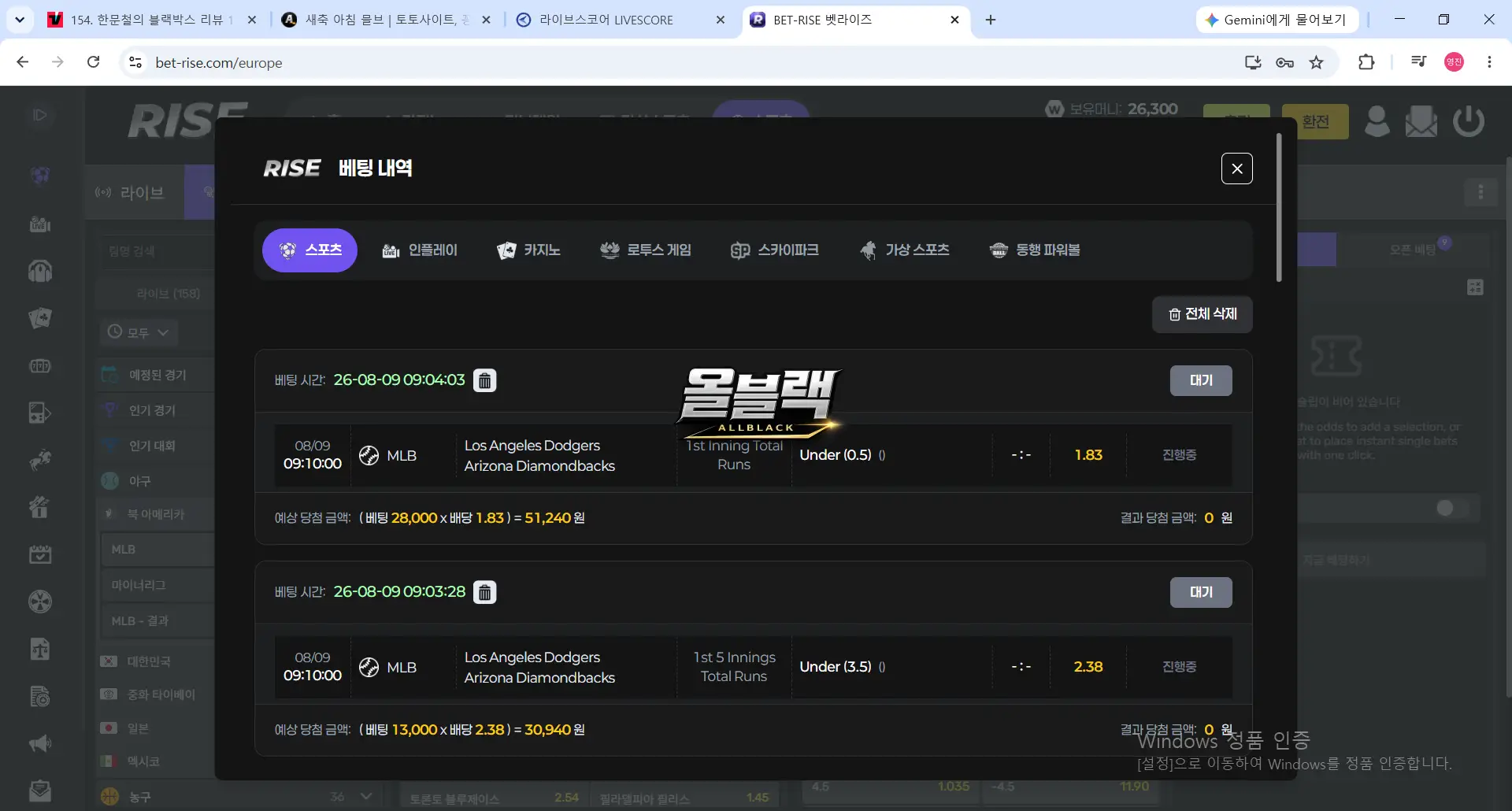Open a new browser tab
Viewport: 1512px width, 811px height.
coord(991,20)
